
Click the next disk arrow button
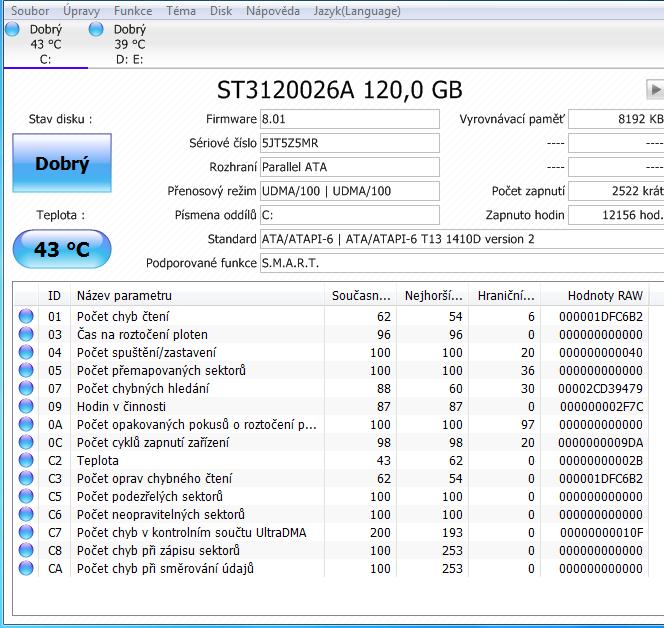655,90
